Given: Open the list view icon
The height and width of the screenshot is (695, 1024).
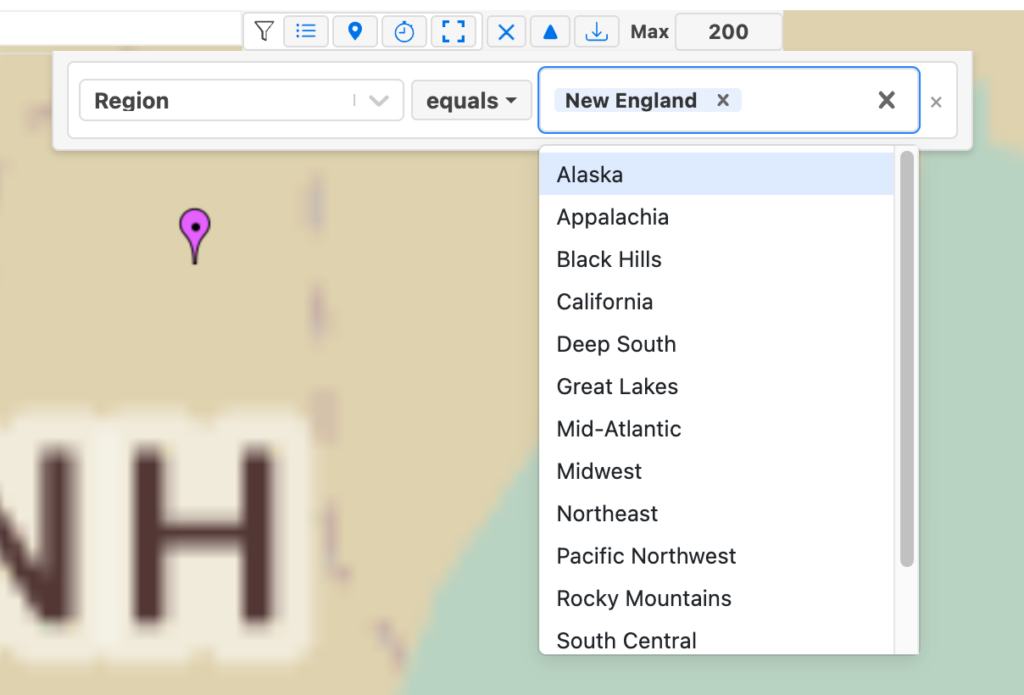Looking at the screenshot, I should 306,31.
